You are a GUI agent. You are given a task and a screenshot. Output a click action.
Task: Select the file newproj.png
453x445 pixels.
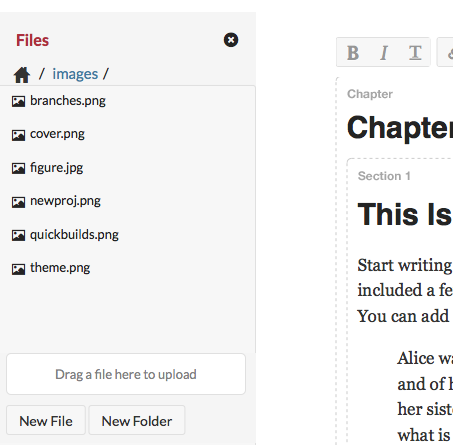pyautogui.click(x=65, y=201)
